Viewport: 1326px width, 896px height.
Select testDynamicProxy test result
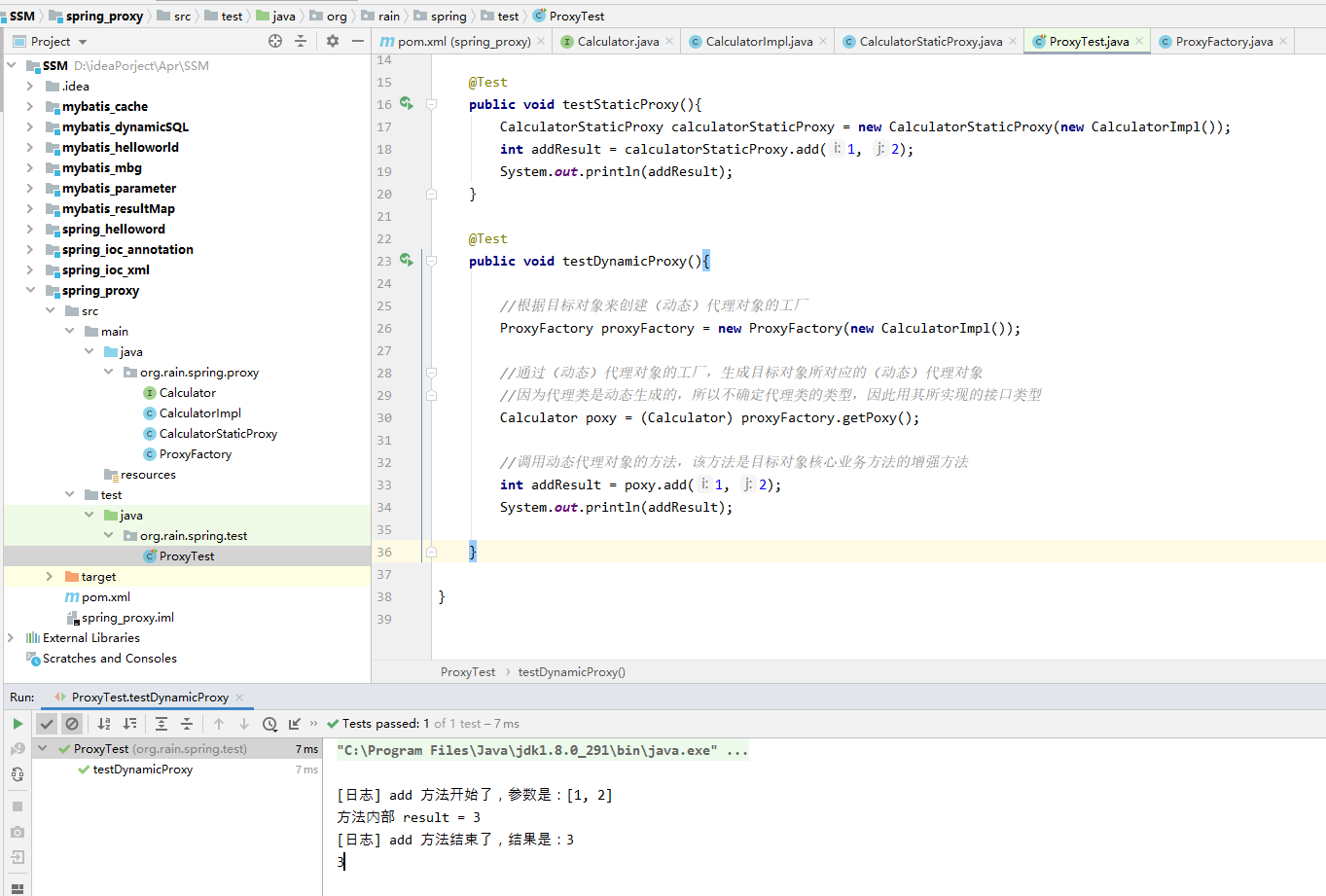[x=143, y=770]
